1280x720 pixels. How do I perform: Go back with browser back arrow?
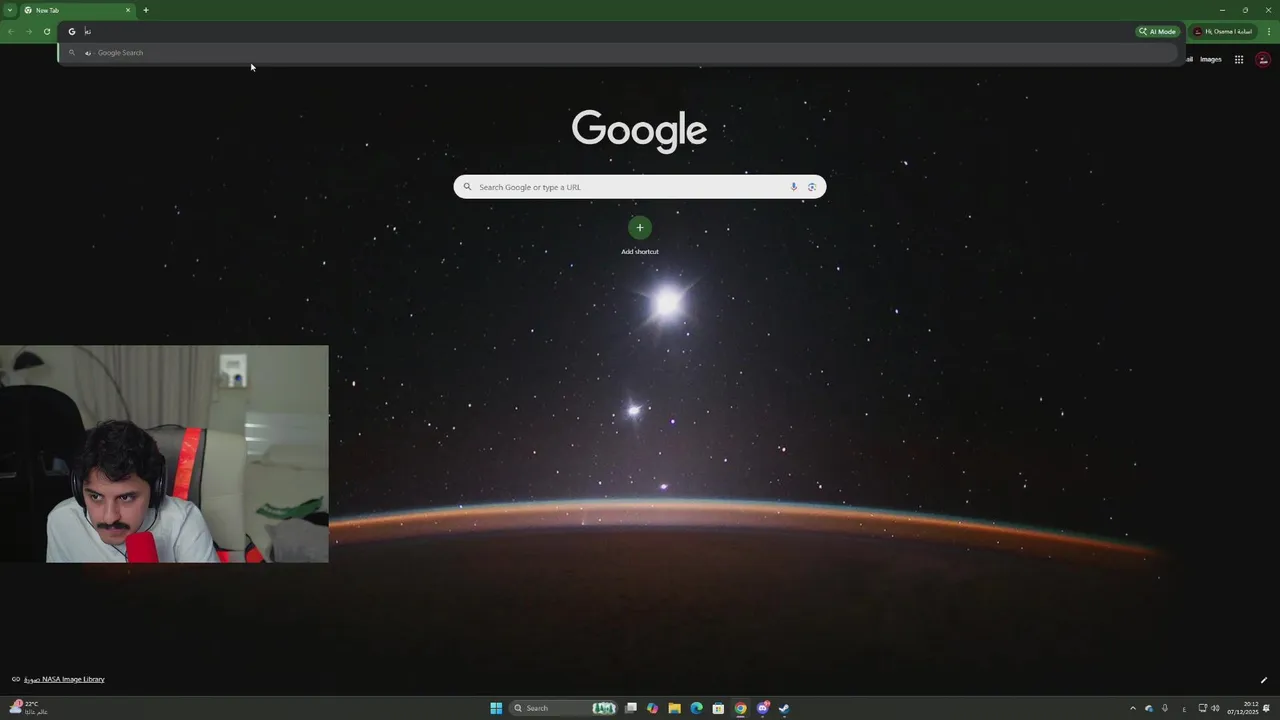[x=10, y=31]
